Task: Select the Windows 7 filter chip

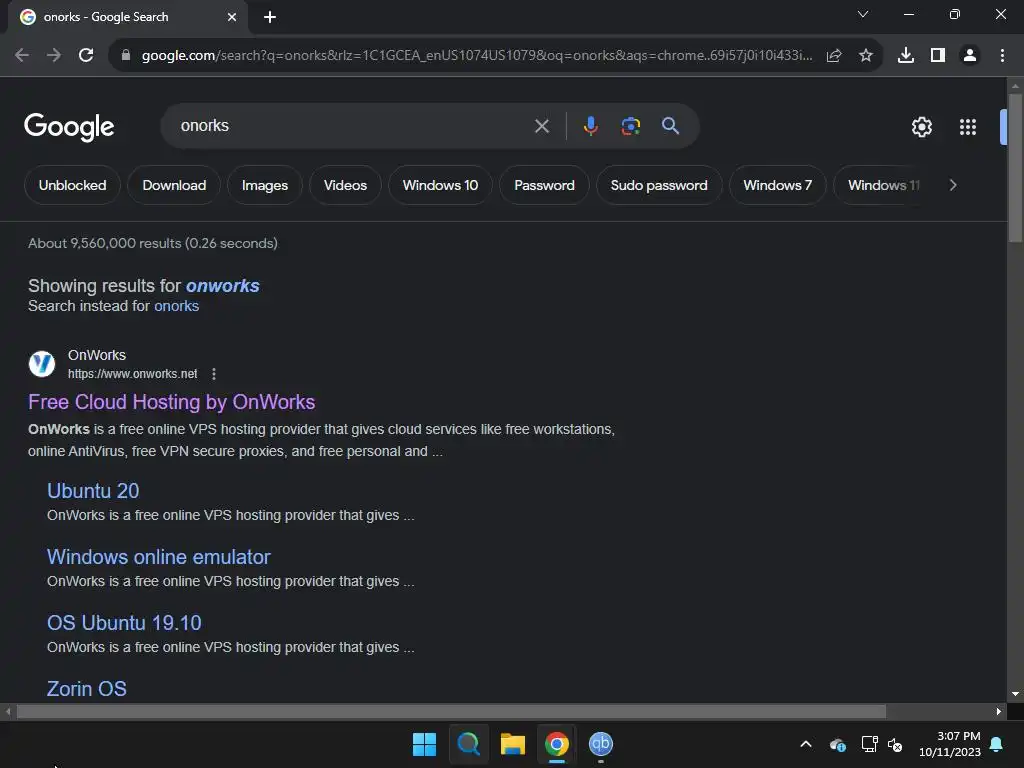Action: pos(777,185)
